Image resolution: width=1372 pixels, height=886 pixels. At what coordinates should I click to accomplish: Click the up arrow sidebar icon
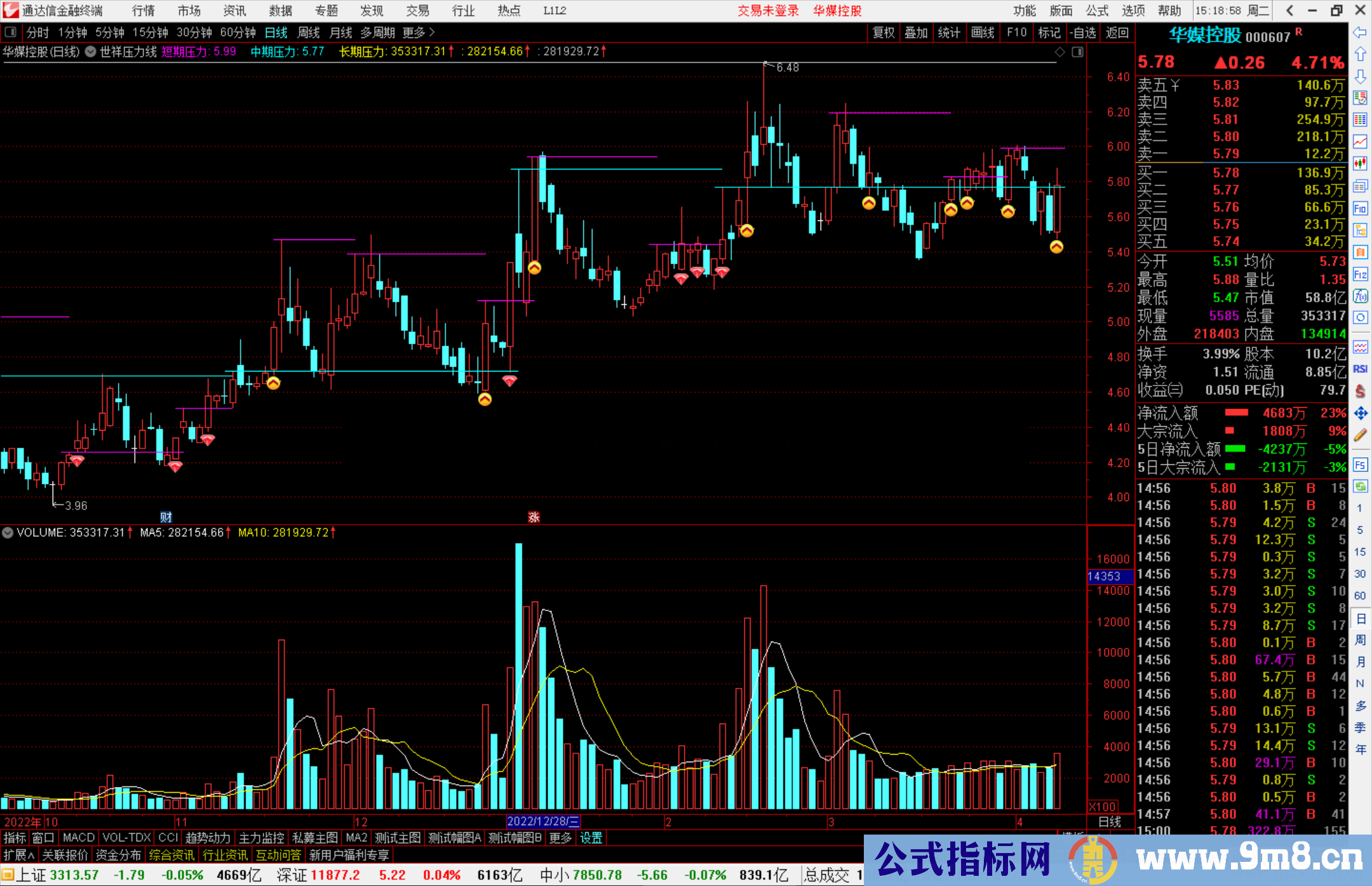1360,55
